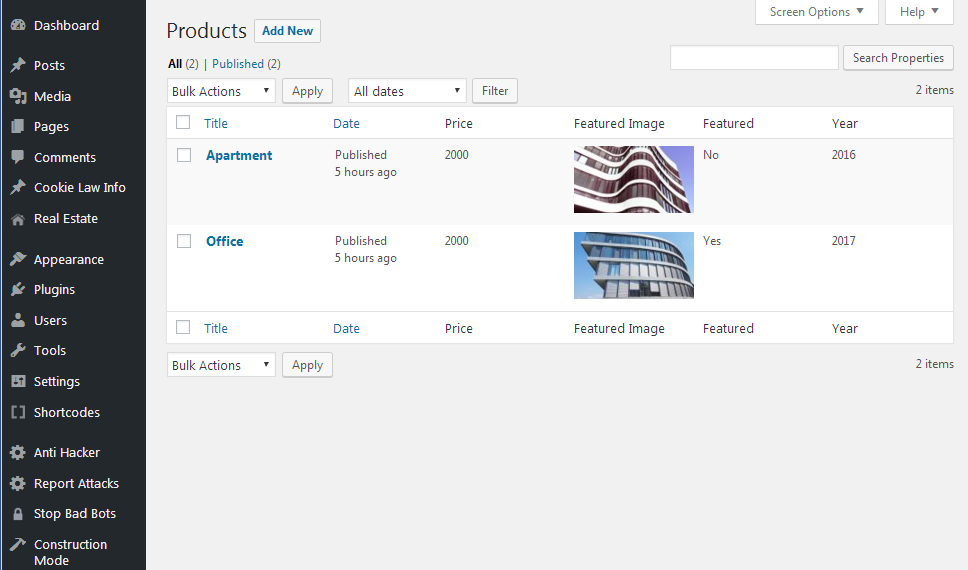Click the Real Estate house icon
This screenshot has width=968, height=570.
[18, 219]
